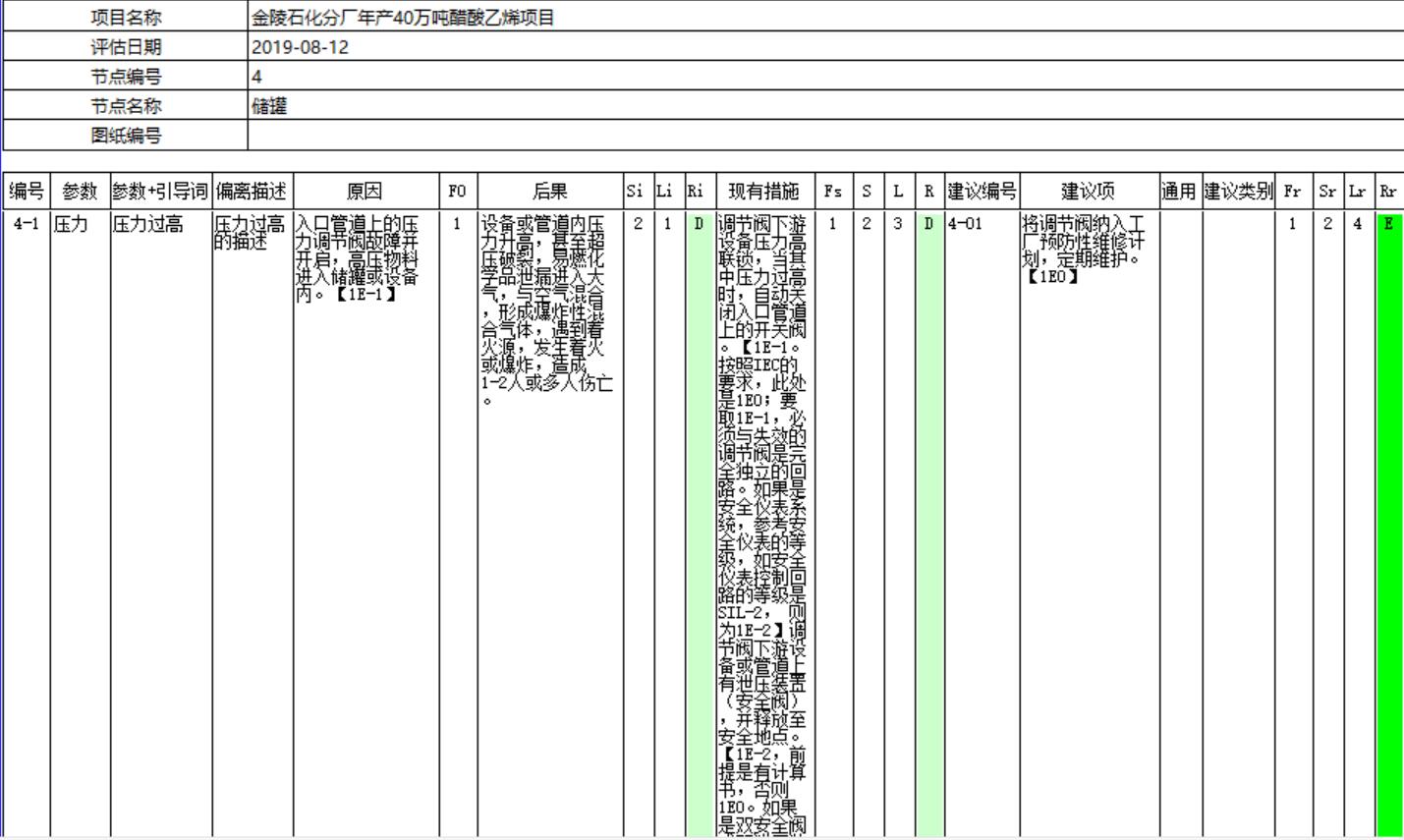Click the Ri column header
1404x840 pixels.
coord(699,192)
